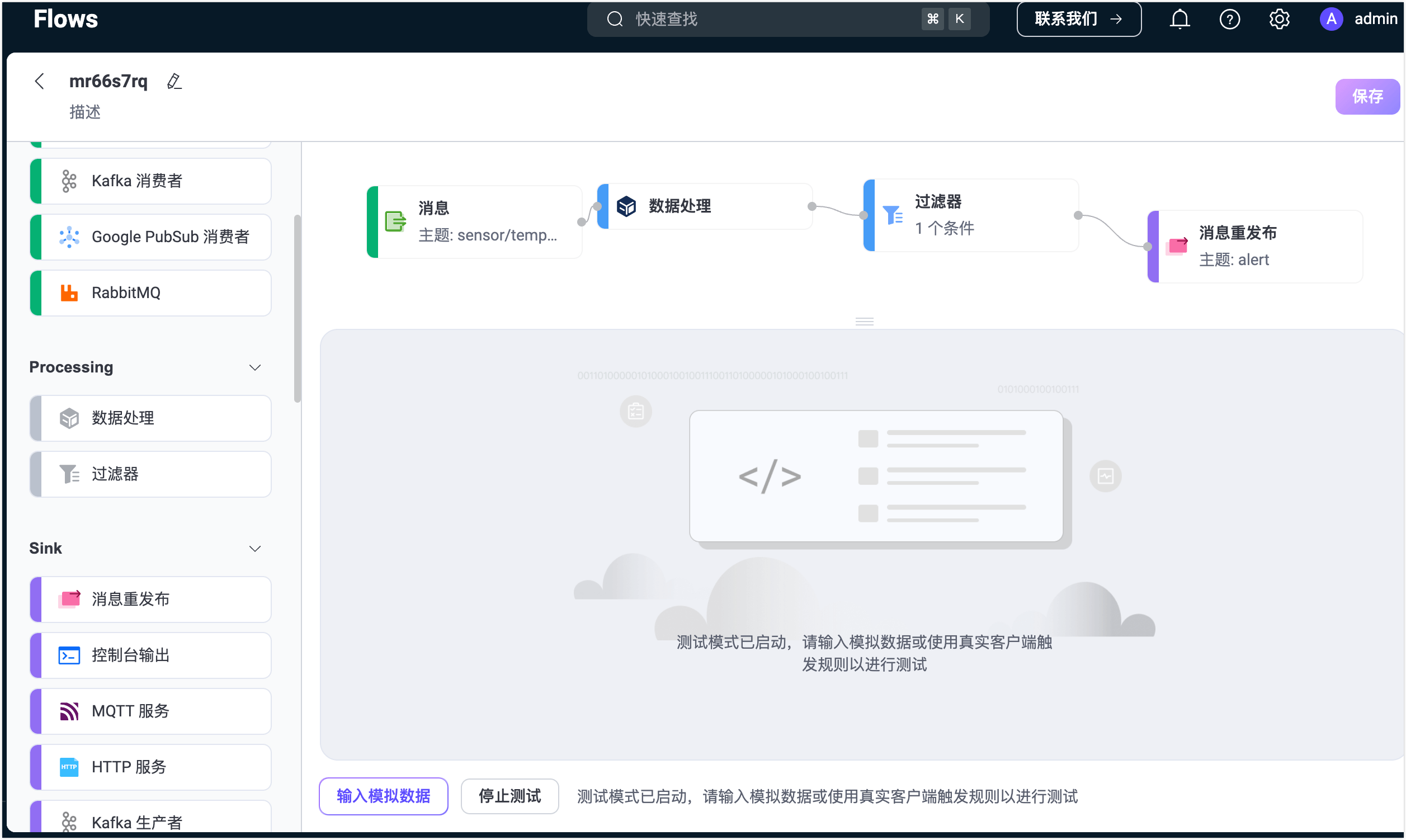Select the HTTP 服务 sink icon
This screenshot has width=1406, height=840.
69,767
